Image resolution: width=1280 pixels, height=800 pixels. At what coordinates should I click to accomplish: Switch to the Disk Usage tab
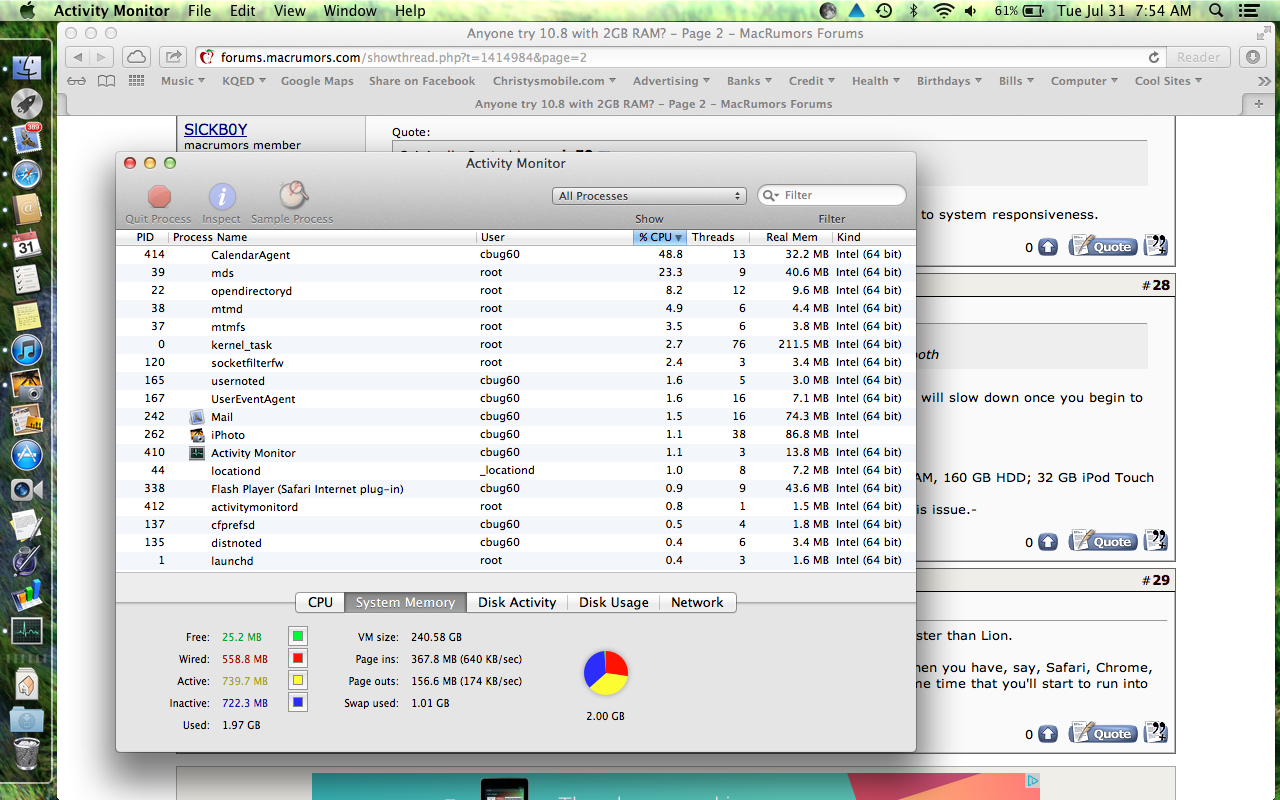[614, 602]
